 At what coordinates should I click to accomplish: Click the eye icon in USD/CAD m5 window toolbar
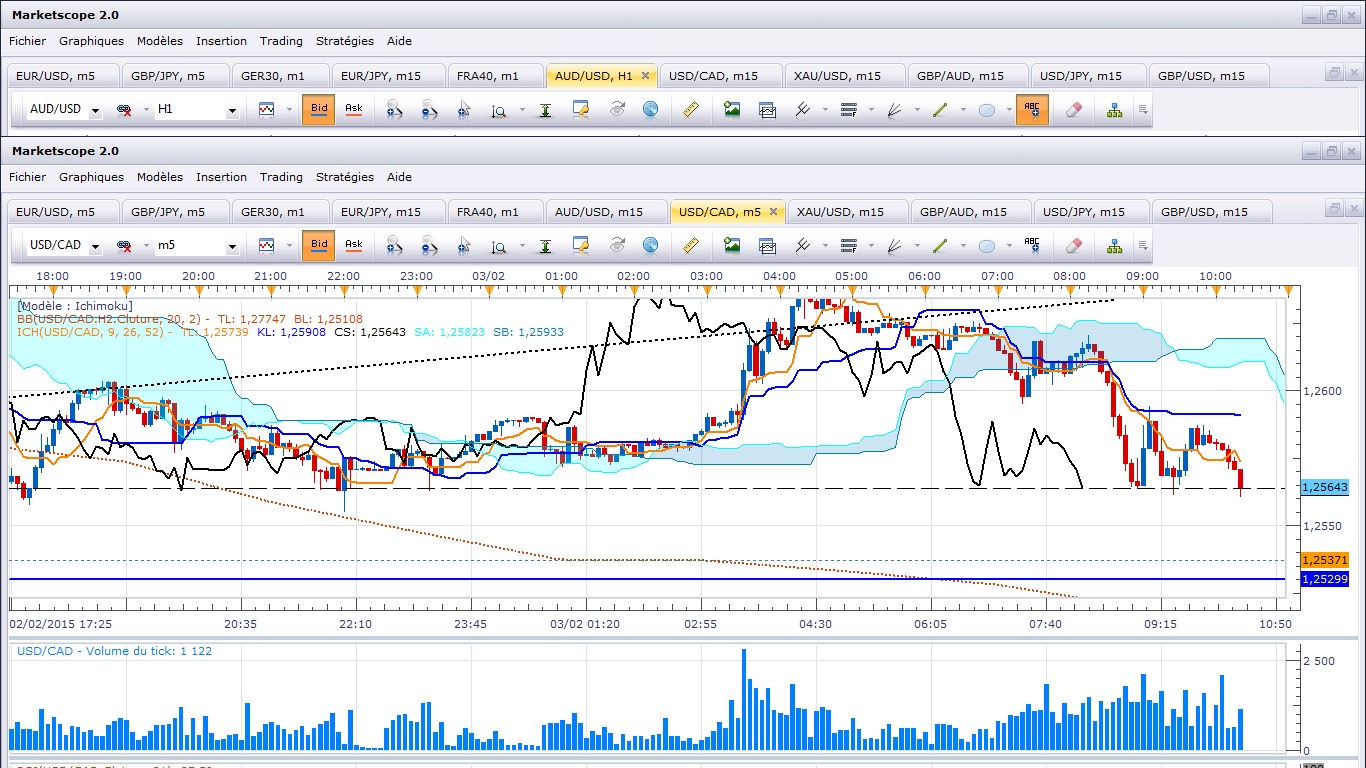coord(617,245)
